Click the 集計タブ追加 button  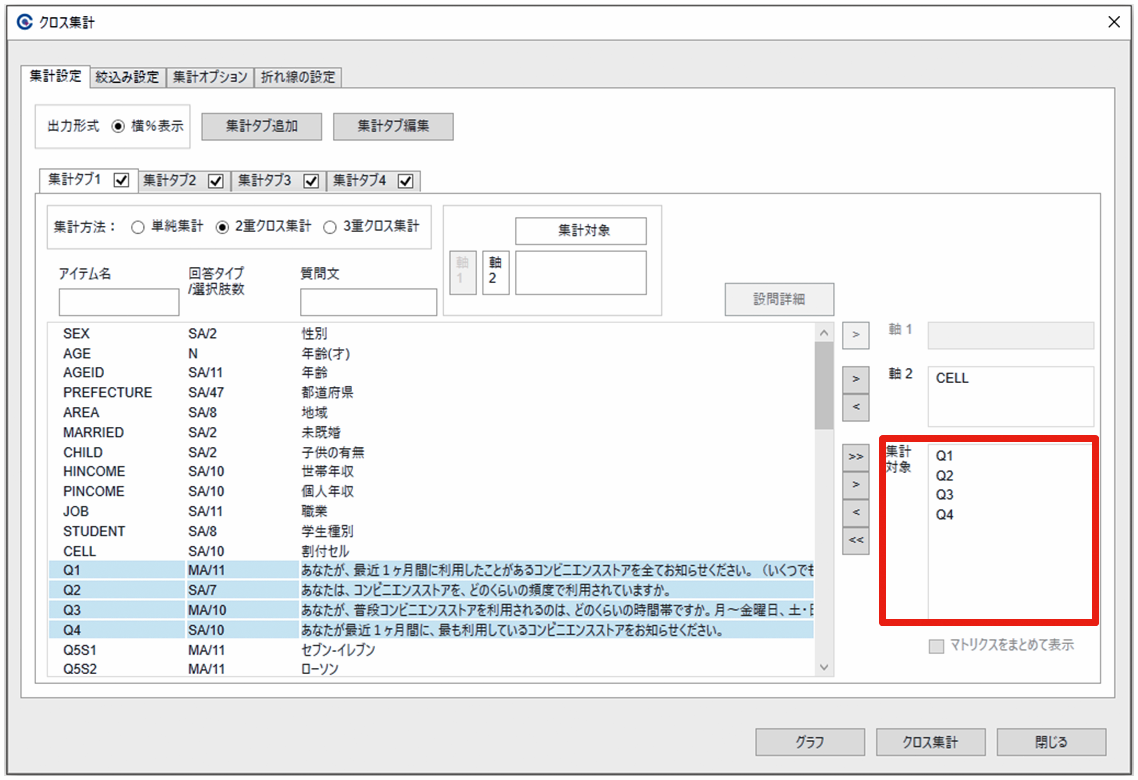[262, 126]
